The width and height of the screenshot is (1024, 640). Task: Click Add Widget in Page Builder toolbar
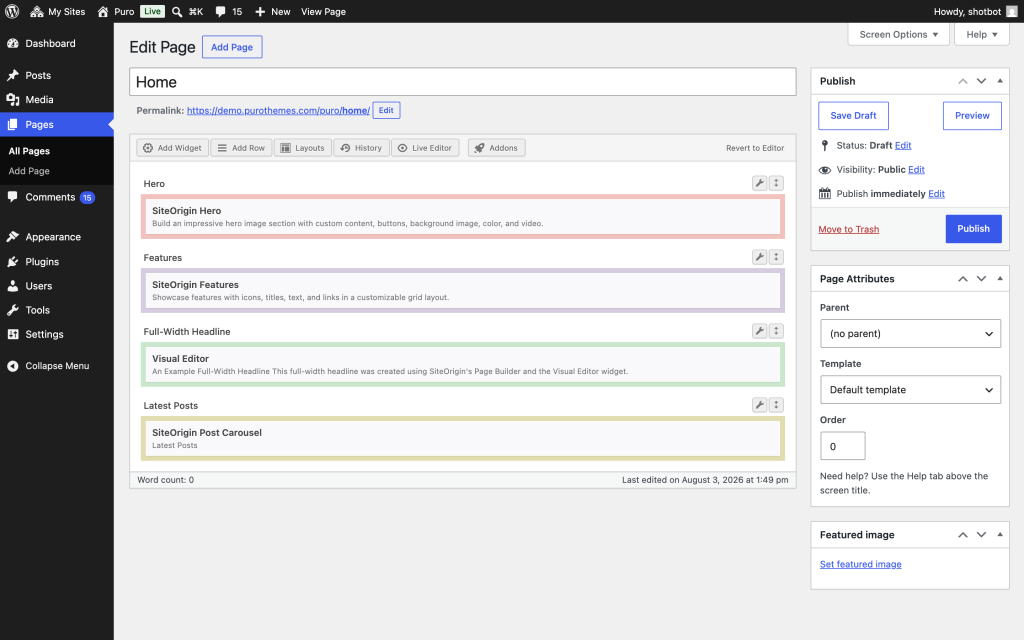click(x=172, y=148)
